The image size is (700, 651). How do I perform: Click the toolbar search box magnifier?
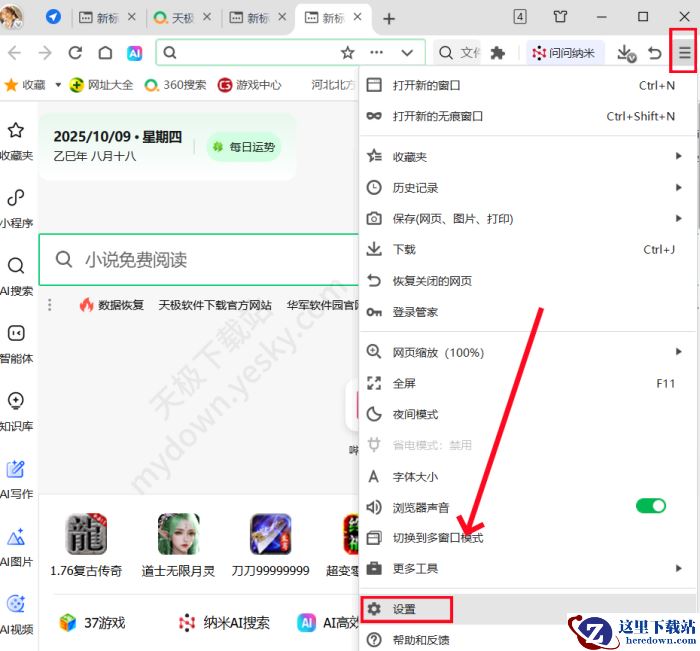coord(445,53)
